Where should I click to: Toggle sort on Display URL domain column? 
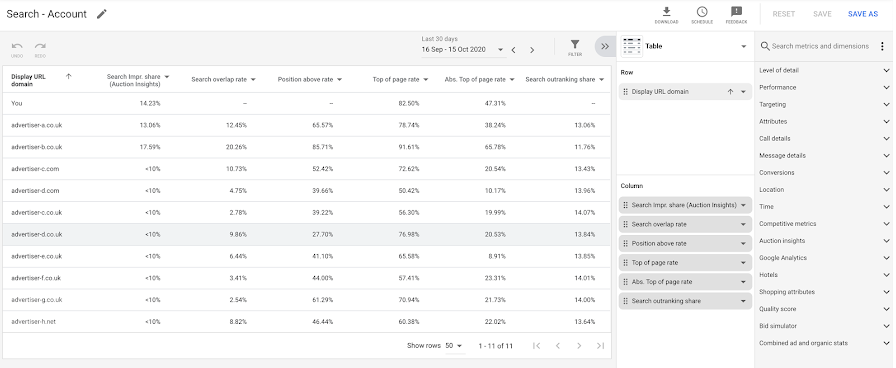point(69,77)
